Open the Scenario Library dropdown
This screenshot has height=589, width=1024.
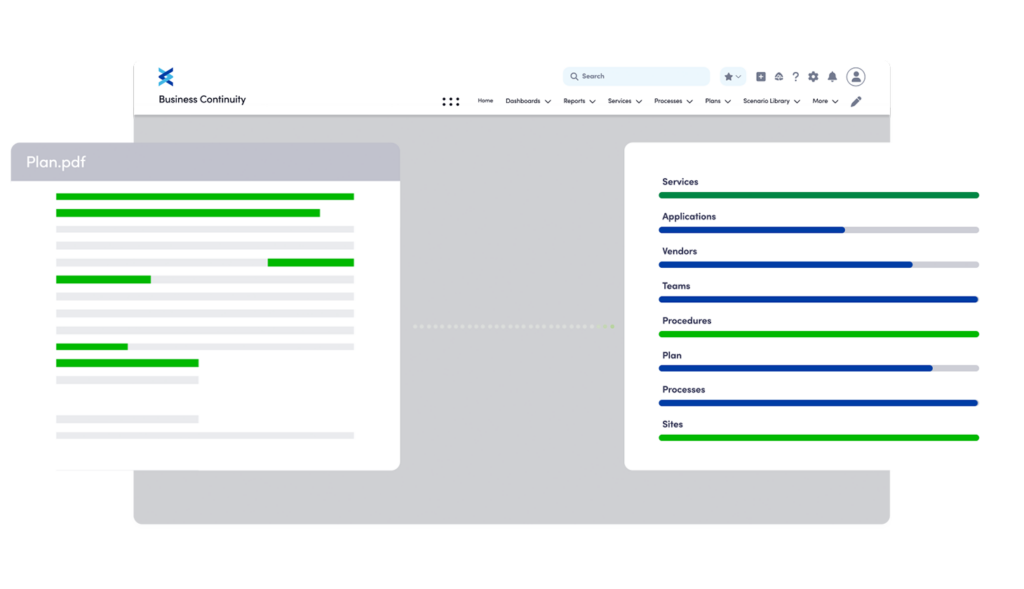[770, 101]
